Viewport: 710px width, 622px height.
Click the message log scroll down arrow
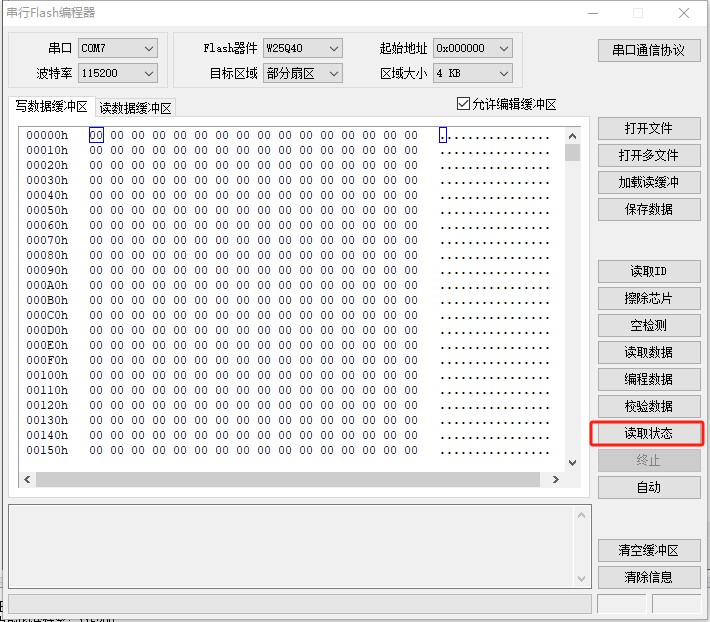pyautogui.click(x=582, y=579)
